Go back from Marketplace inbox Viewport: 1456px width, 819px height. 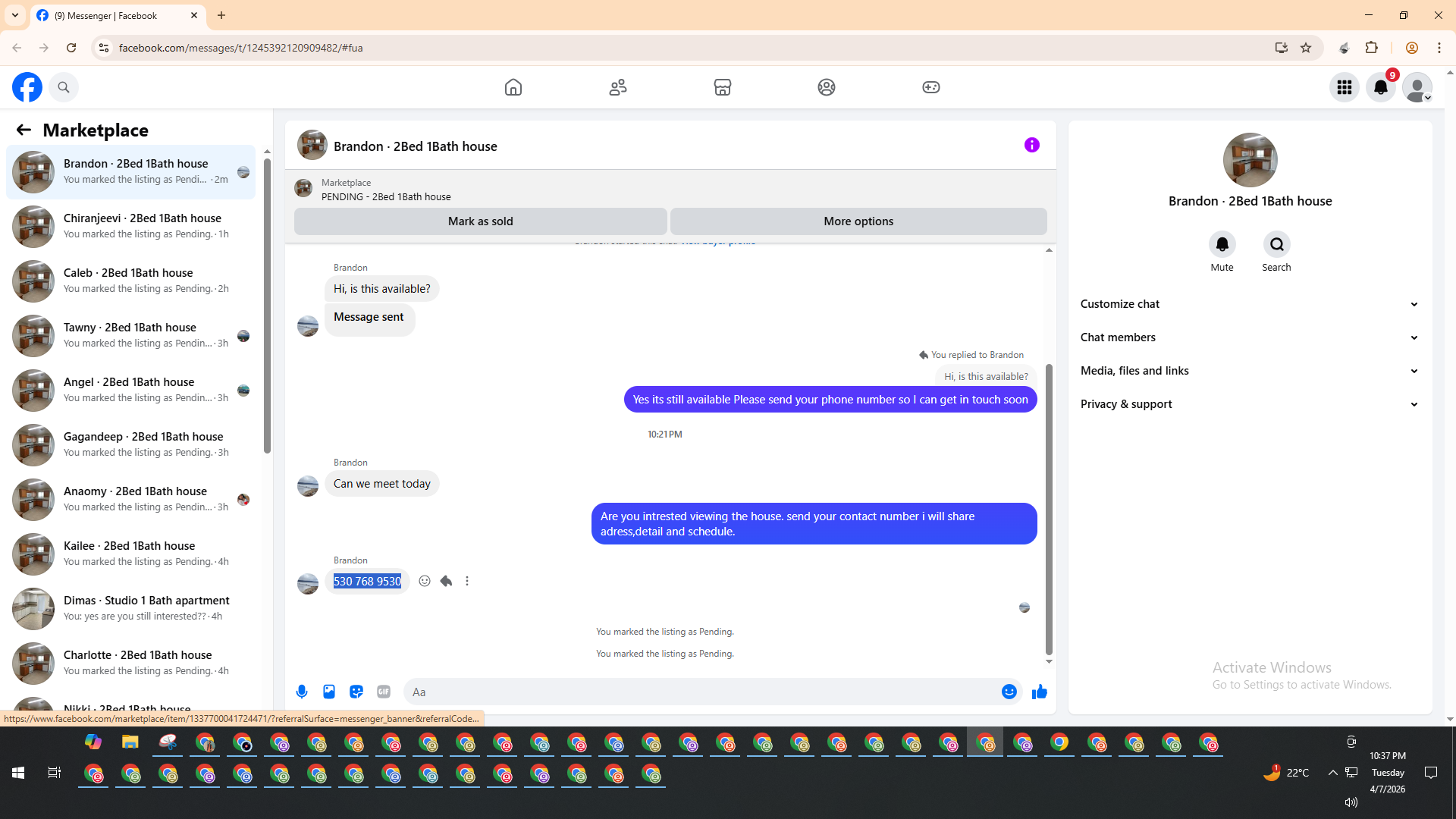[24, 130]
